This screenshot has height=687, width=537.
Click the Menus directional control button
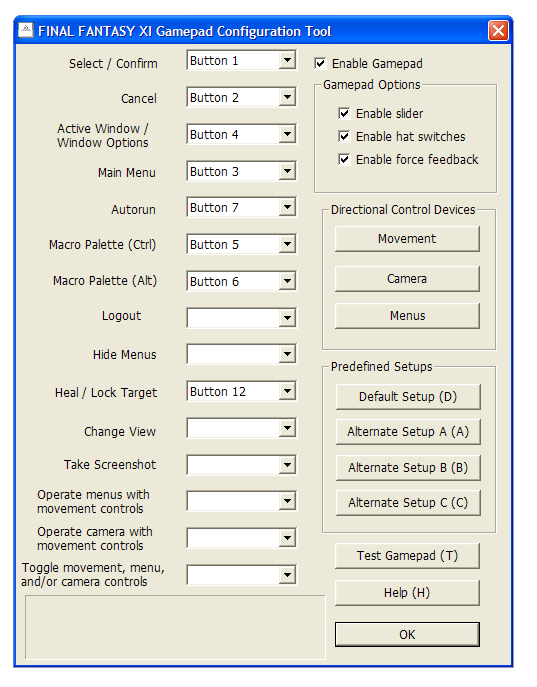pyautogui.click(x=407, y=315)
